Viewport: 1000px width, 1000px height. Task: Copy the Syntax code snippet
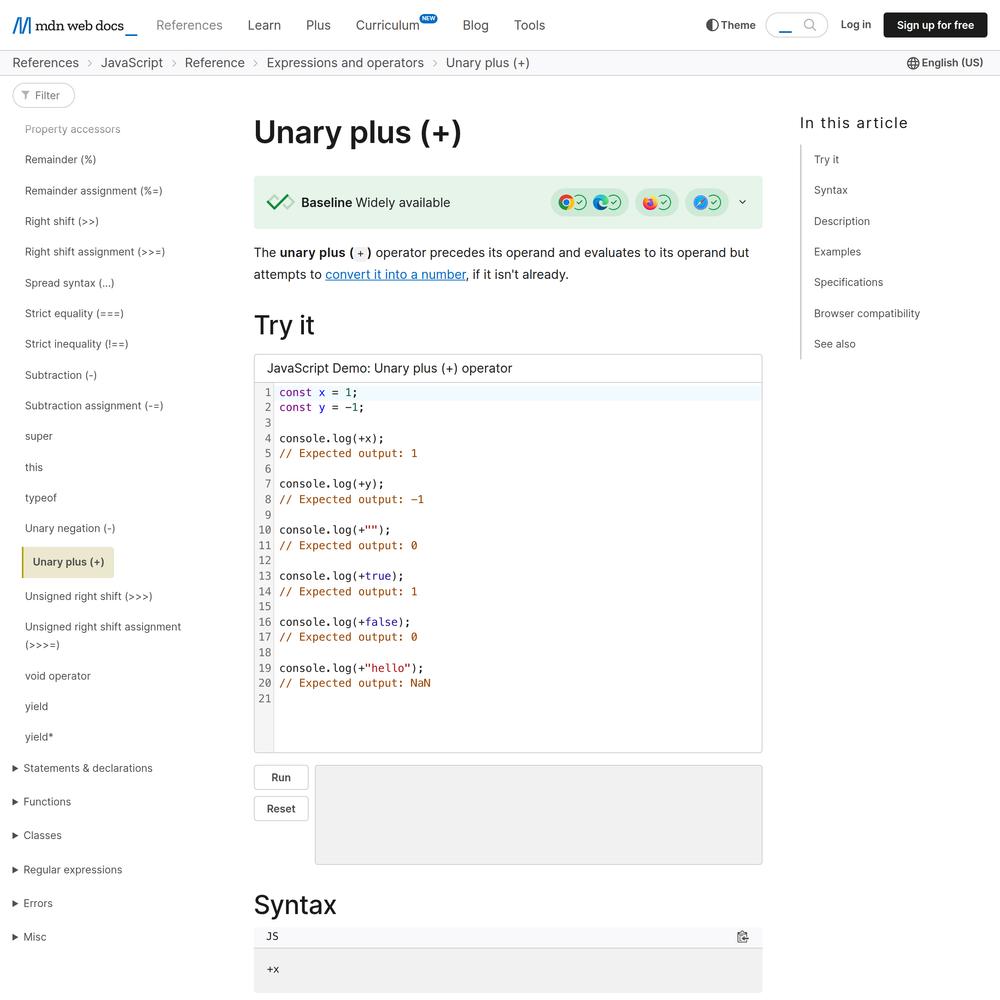click(742, 936)
